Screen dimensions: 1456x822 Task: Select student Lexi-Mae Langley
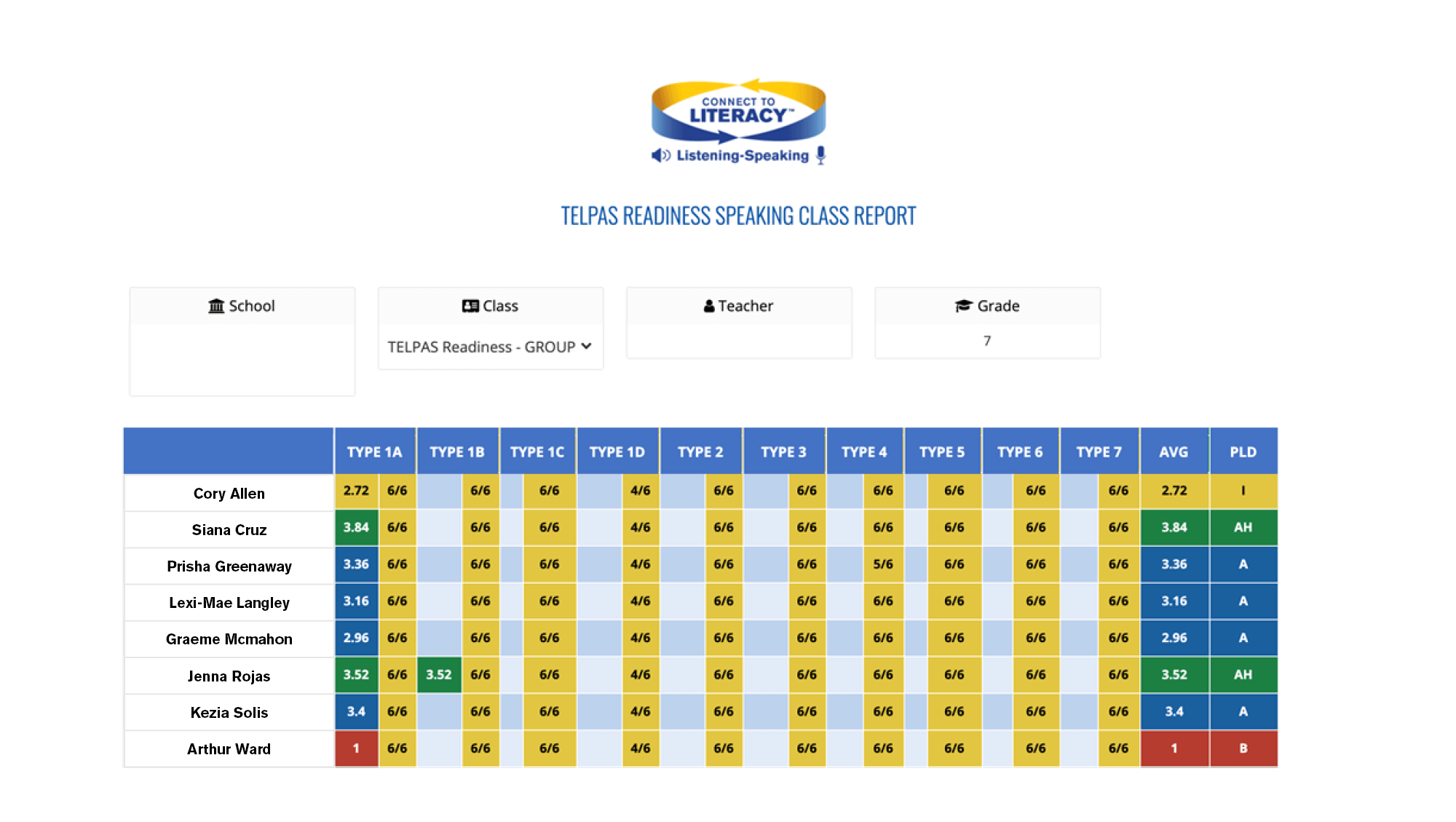pyautogui.click(x=229, y=603)
